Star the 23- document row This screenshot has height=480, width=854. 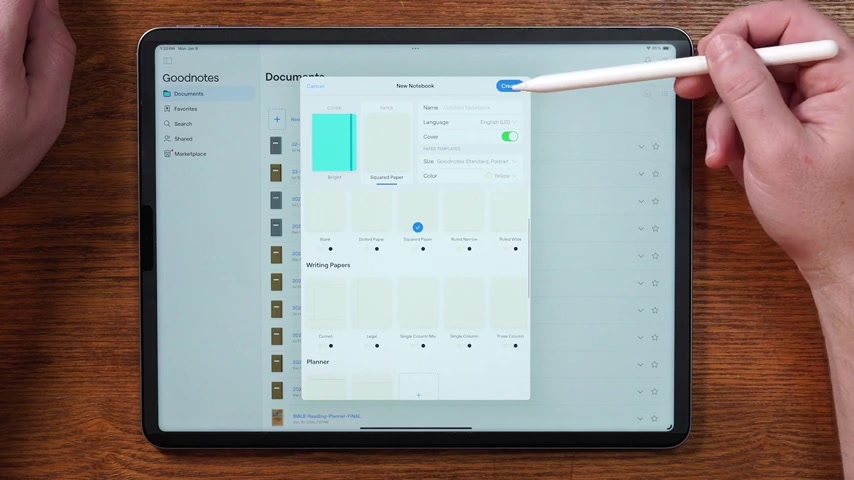656,173
